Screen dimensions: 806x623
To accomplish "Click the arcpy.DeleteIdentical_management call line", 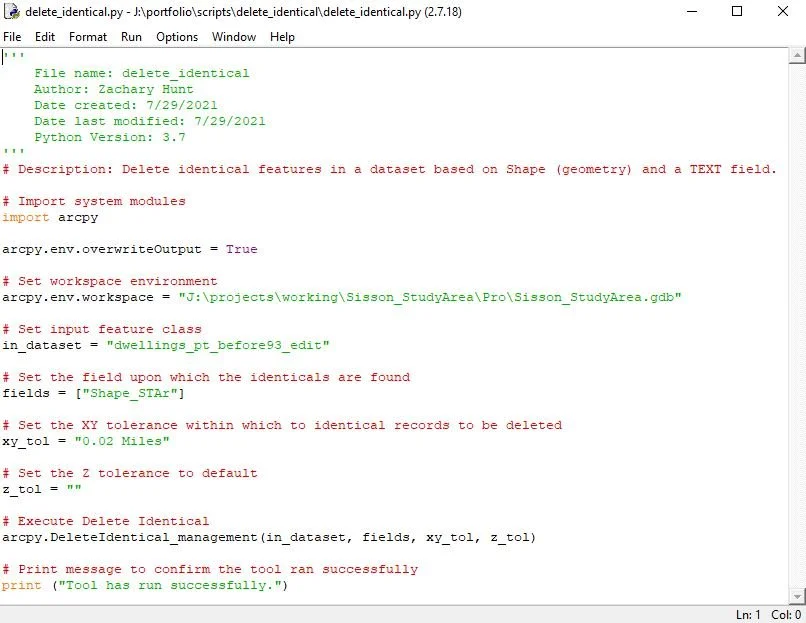I will click(269, 537).
